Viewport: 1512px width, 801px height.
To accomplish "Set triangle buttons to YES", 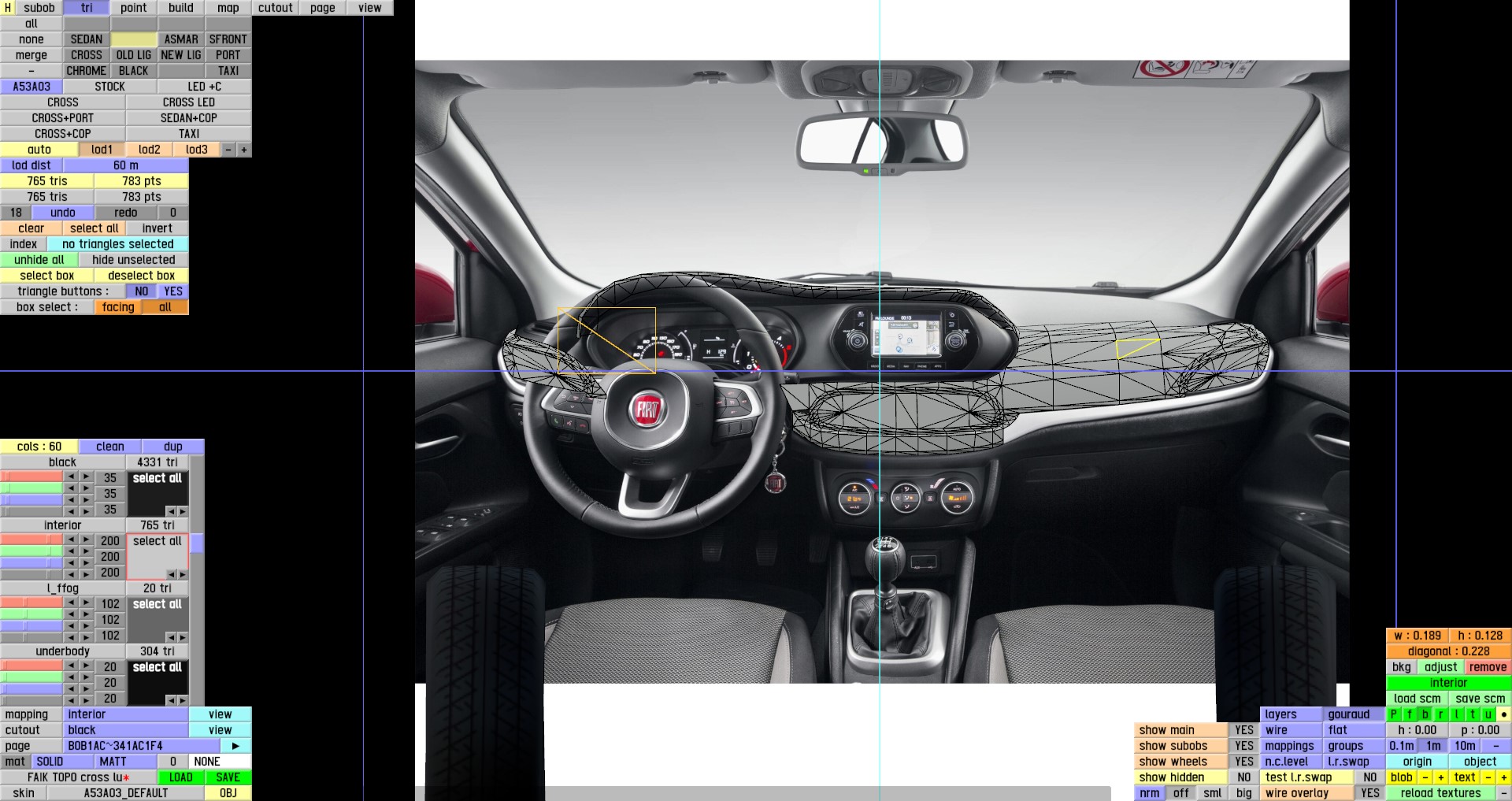I will (x=173, y=291).
